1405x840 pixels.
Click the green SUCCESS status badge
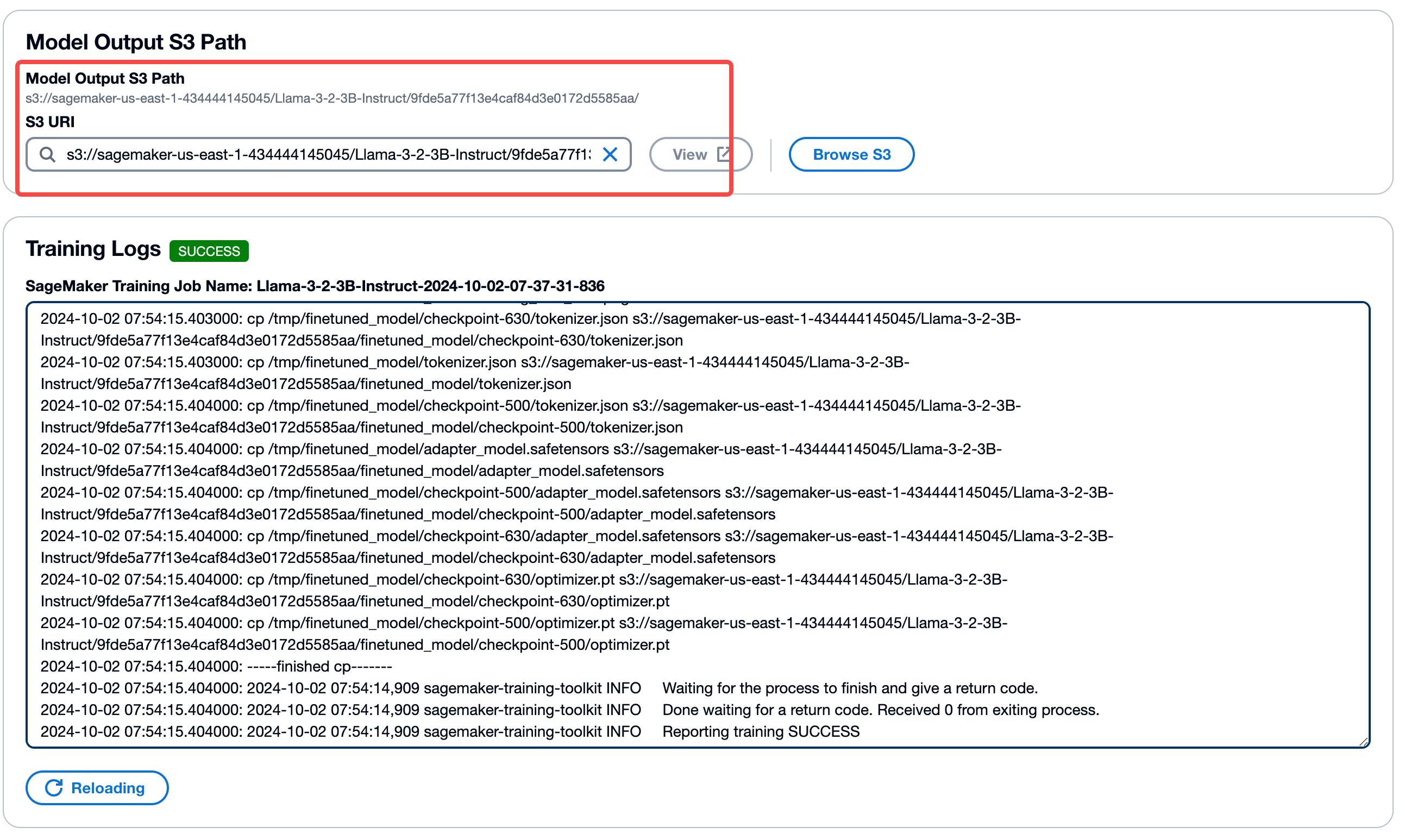pos(209,251)
